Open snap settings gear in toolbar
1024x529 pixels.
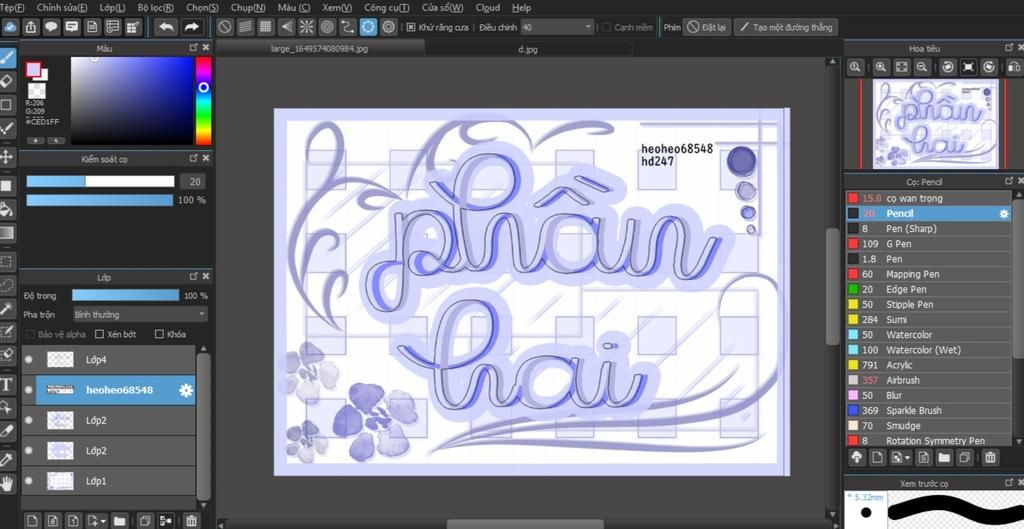389,27
